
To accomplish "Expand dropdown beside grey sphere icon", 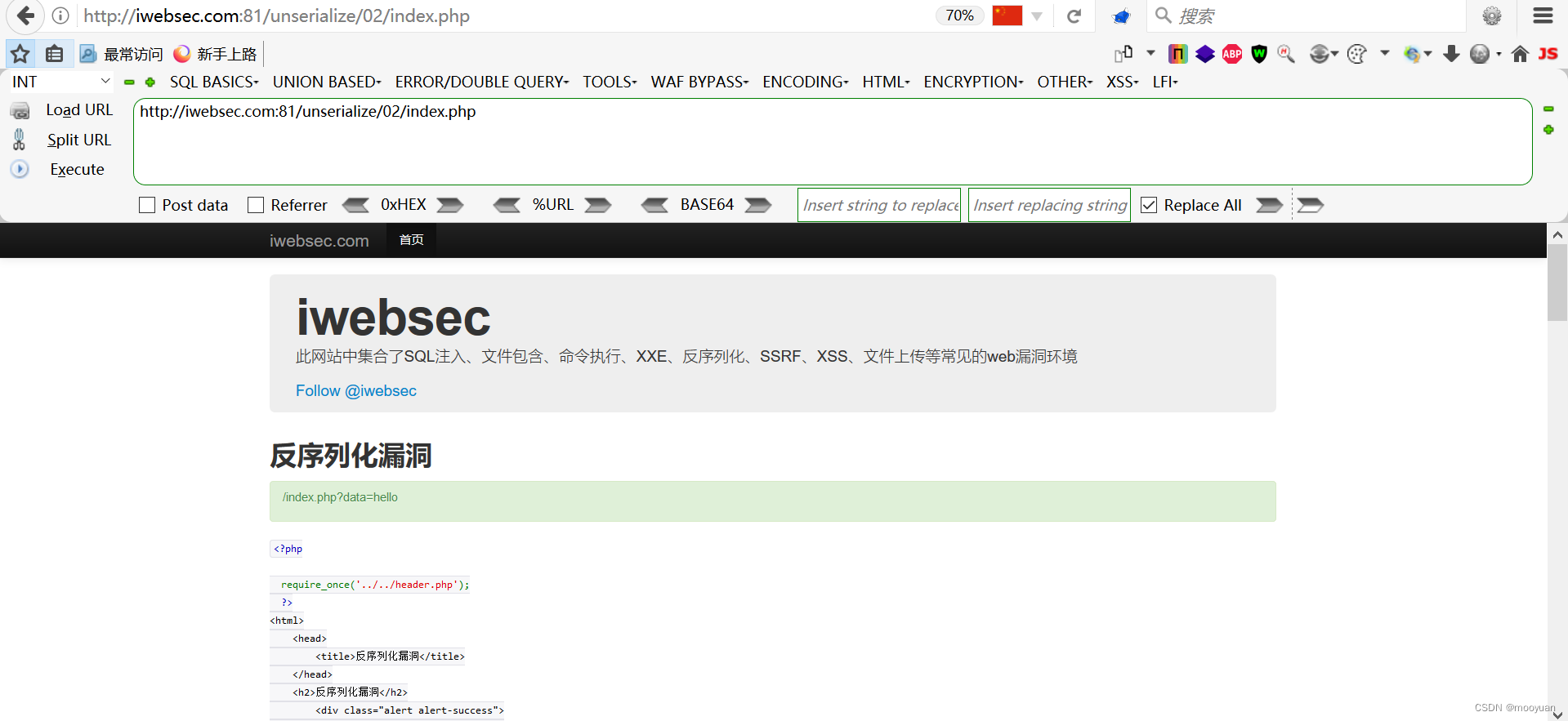I will (1499, 54).
